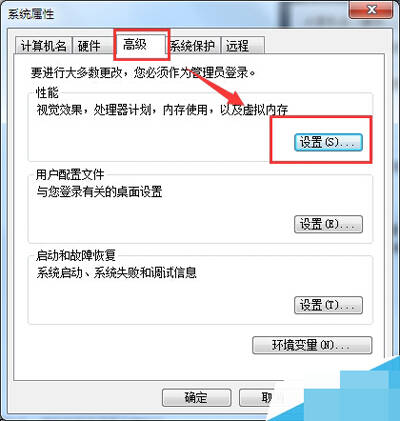This screenshot has width=400, height=421.
Task: Go to the 系统保护 tab
Action: coord(193,45)
